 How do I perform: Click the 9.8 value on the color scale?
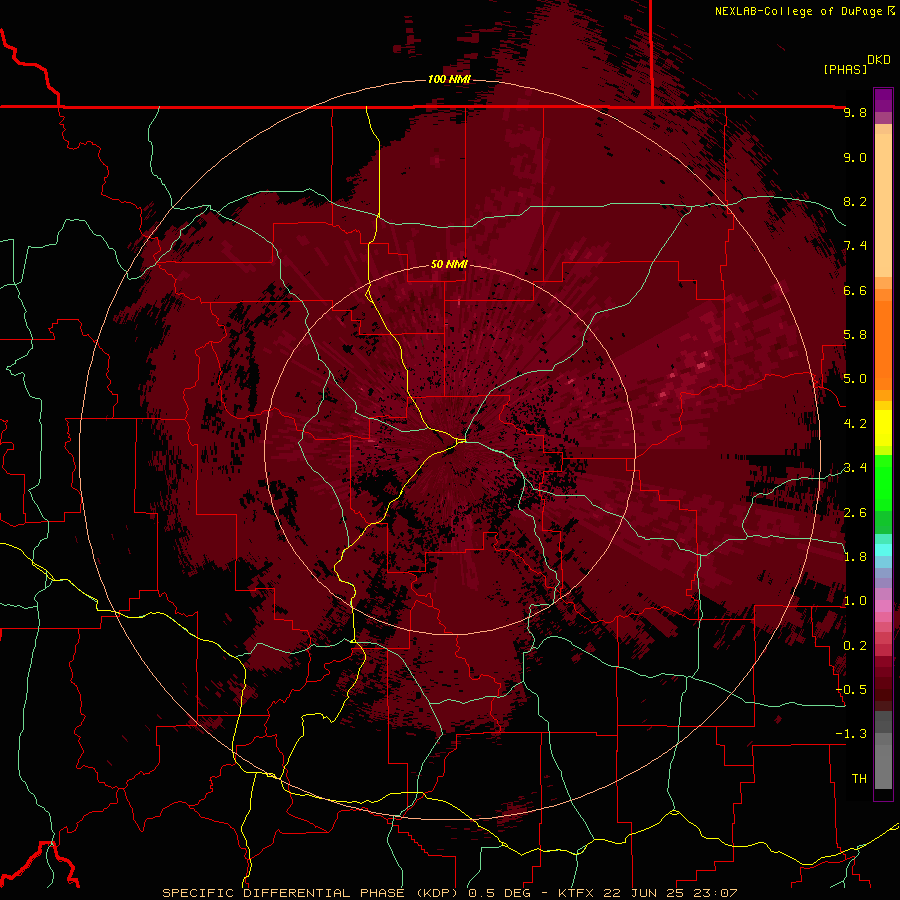coord(855,112)
